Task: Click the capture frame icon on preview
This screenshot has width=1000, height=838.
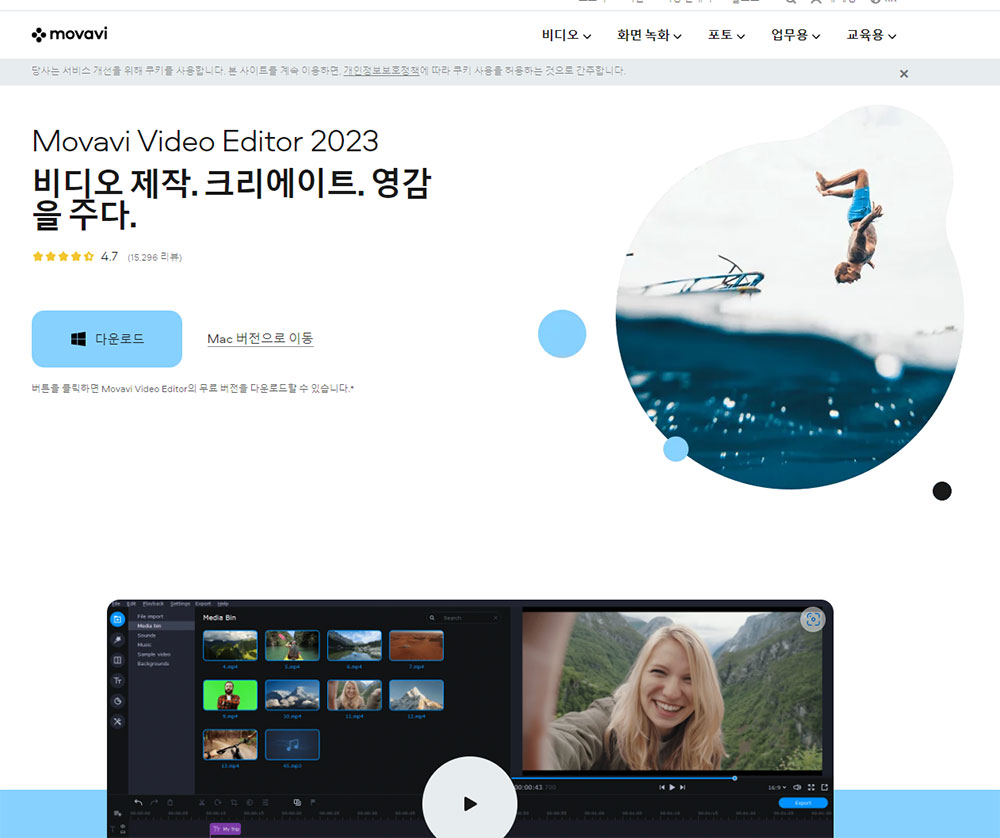Action: tap(812, 619)
